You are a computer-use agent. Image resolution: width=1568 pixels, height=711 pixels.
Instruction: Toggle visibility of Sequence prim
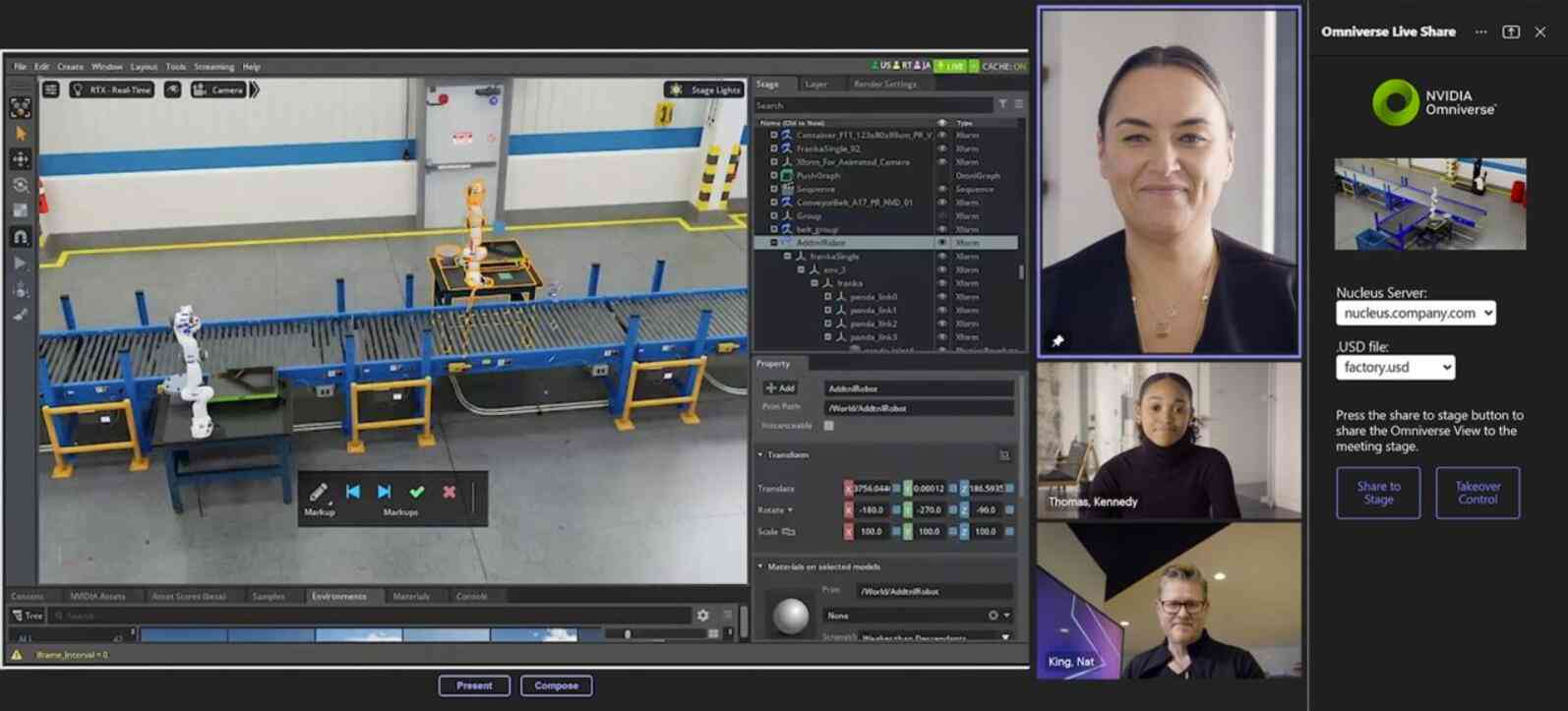coord(942,189)
